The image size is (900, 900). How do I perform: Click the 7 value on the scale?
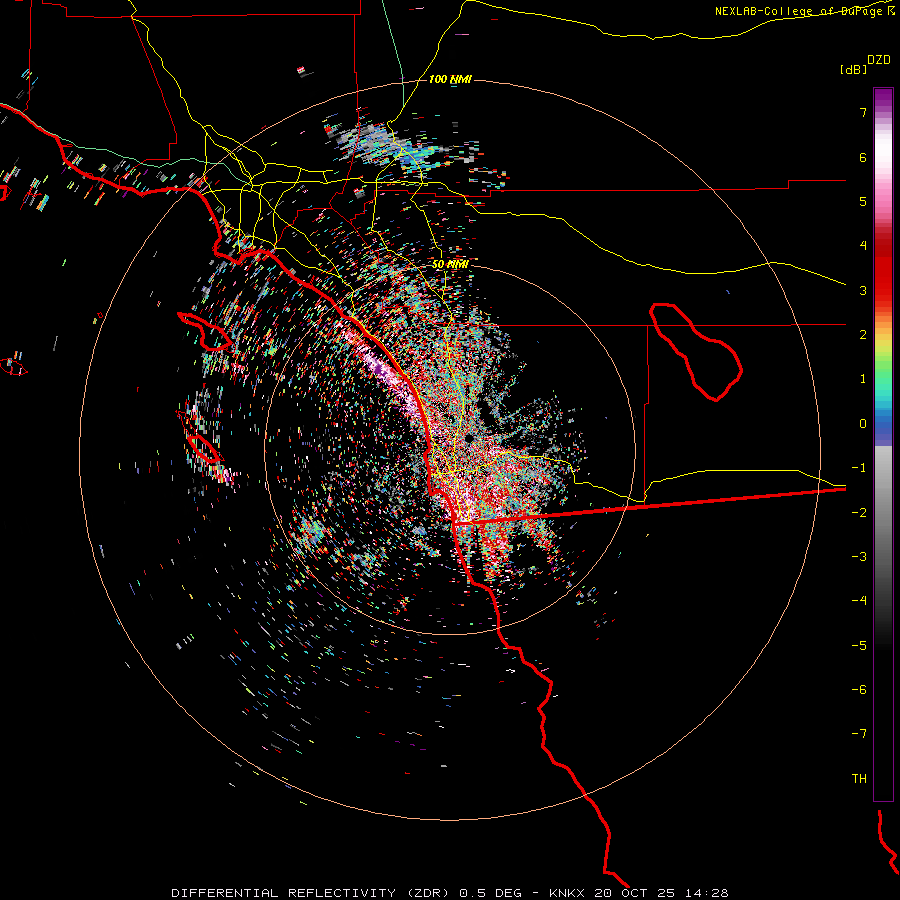tap(863, 112)
